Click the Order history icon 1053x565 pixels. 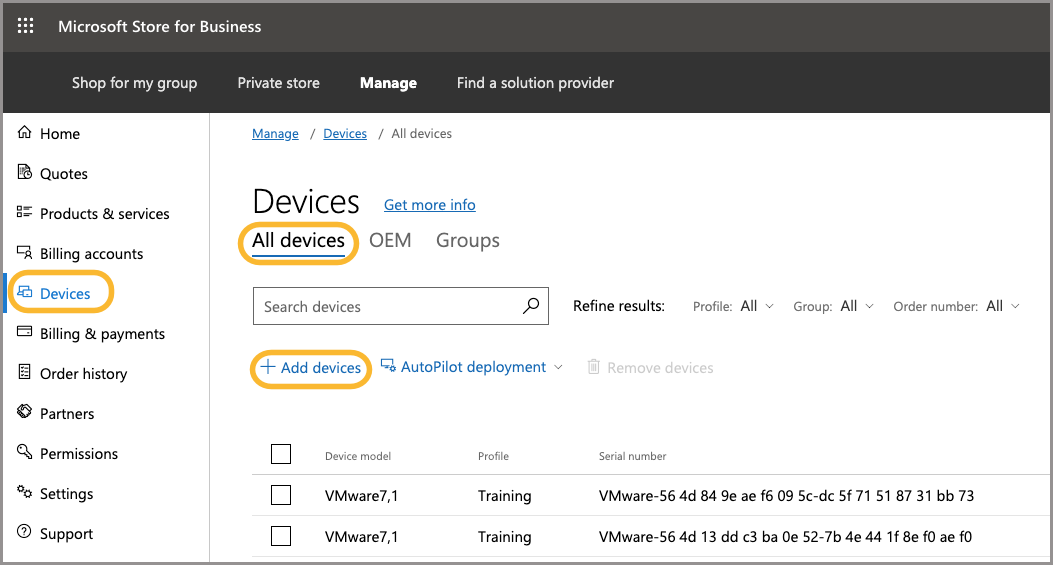click(x=25, y=373)
